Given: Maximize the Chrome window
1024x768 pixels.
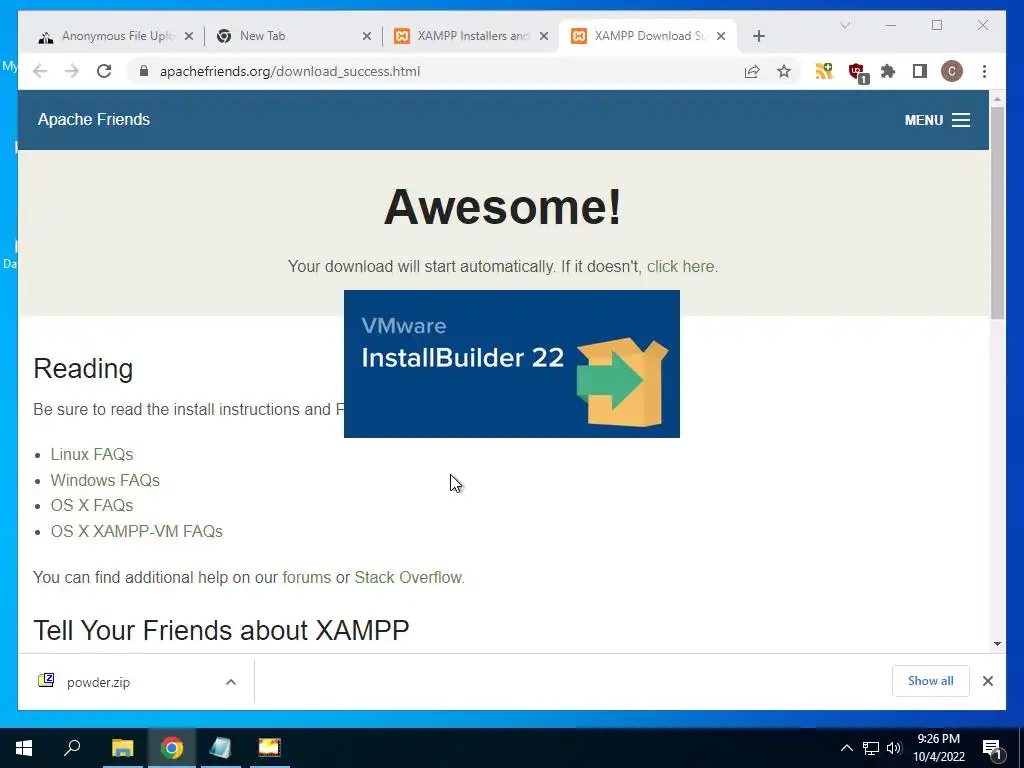Looking at the screenshot, I should pos(937,25).
